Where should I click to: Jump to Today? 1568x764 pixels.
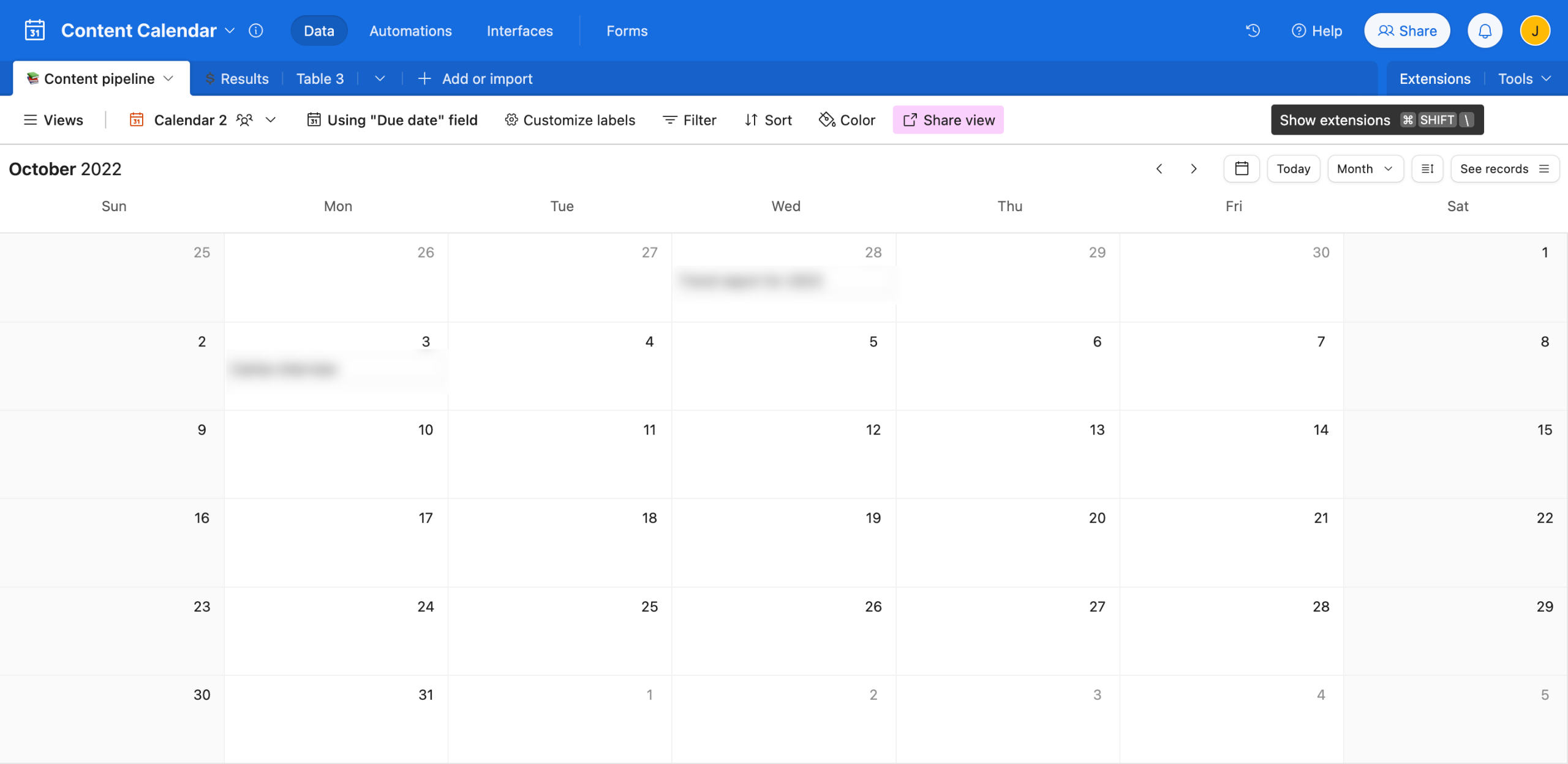pyautogui.click(x=1293, y=169)
